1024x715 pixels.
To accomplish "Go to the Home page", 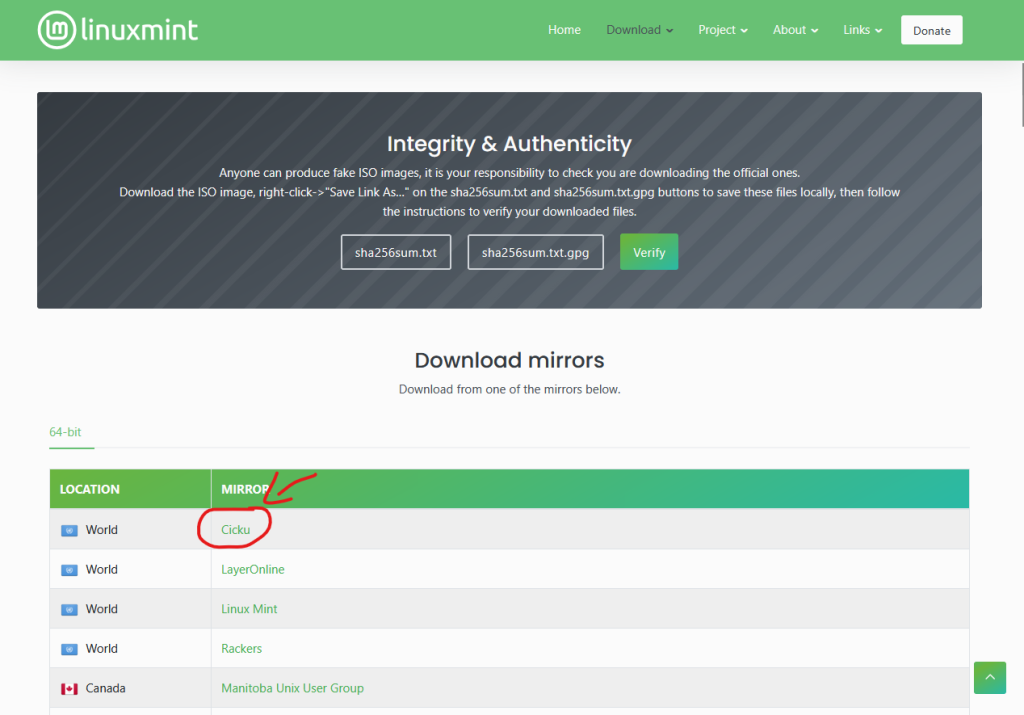I will [564, 30].
